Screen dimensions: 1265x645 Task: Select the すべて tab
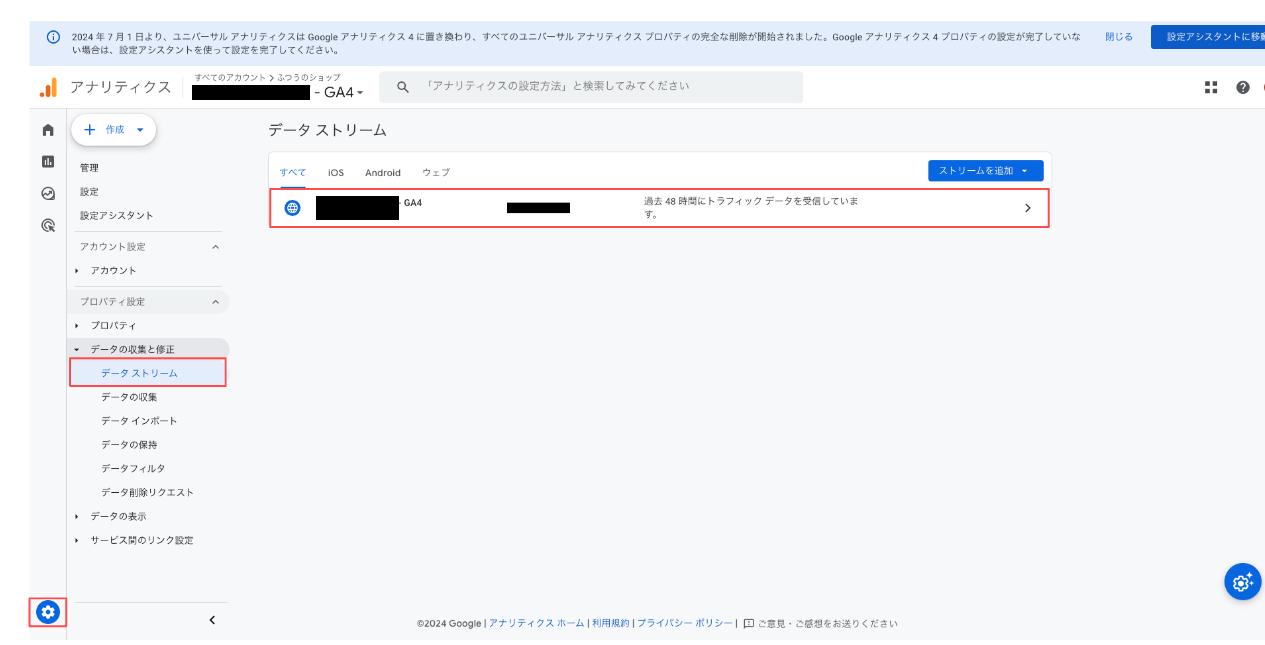coord(293,173)
